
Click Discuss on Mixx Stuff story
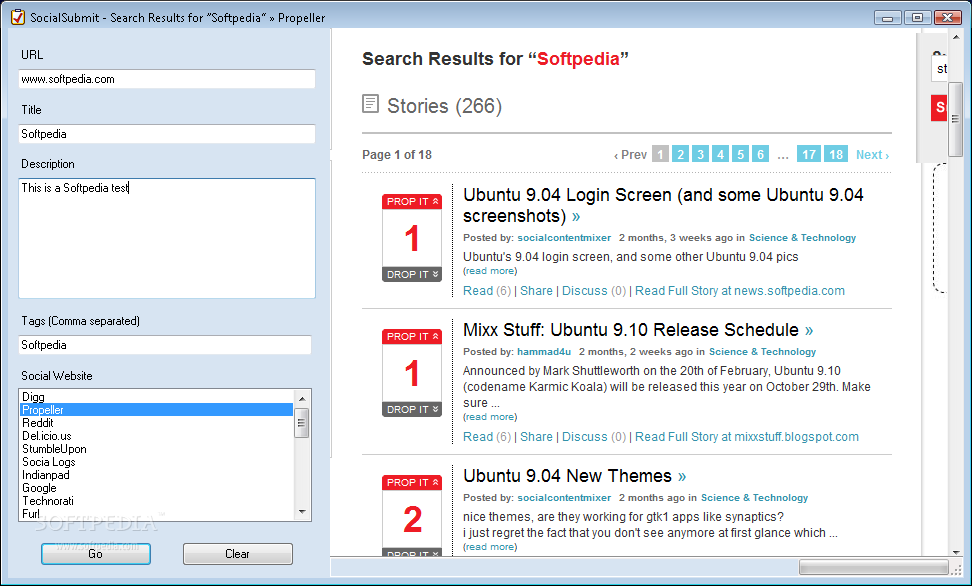tap(585, 437)
